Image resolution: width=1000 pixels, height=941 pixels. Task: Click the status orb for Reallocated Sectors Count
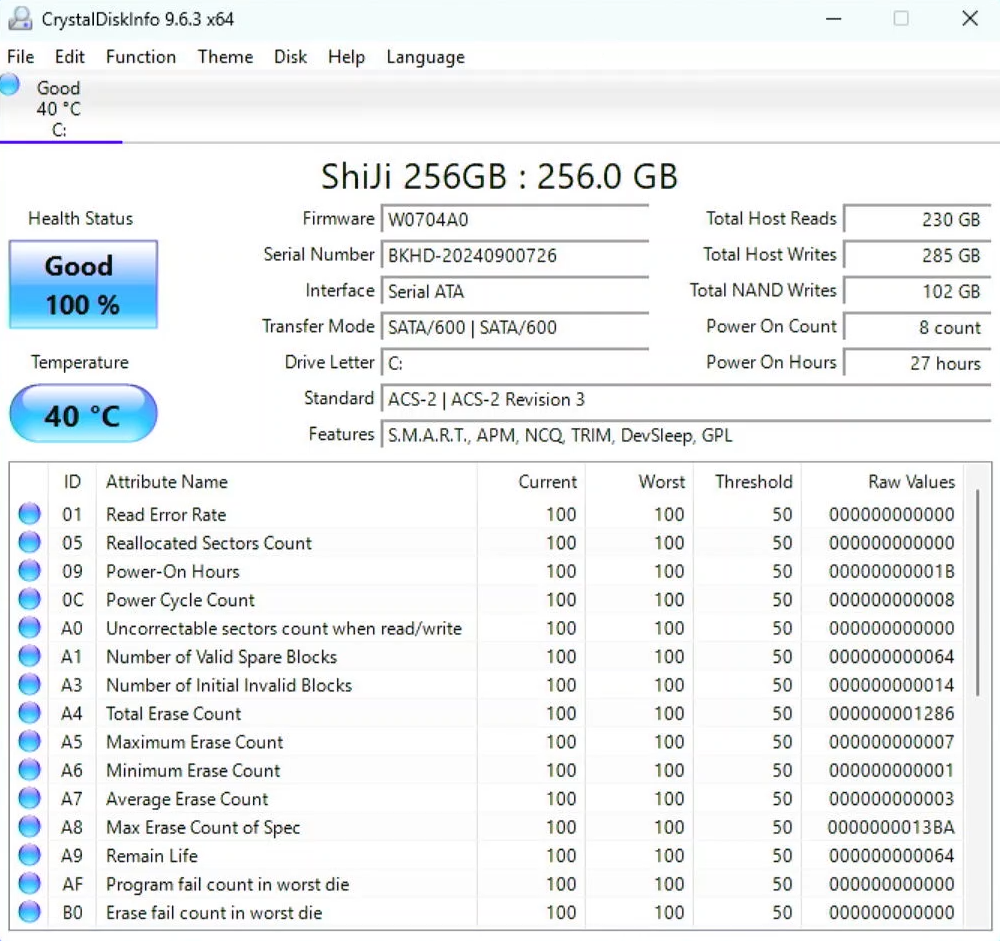pyautogui.click(x=29, y=542)
